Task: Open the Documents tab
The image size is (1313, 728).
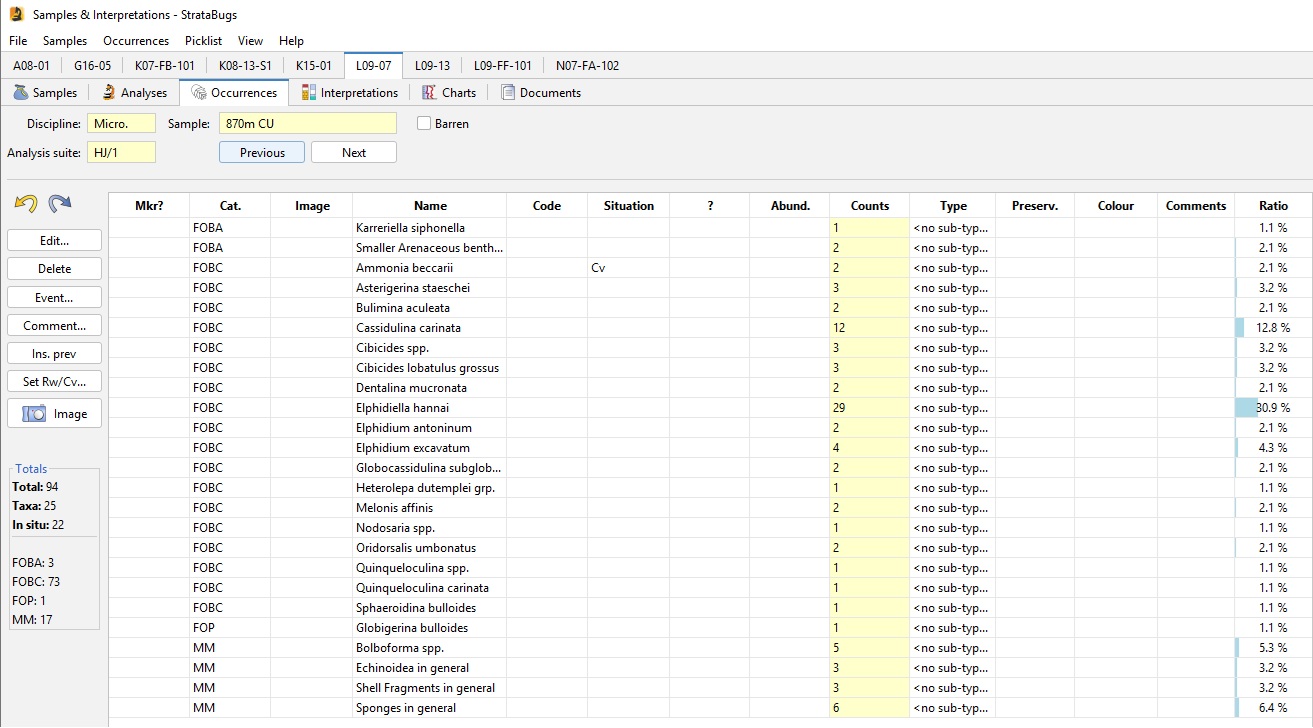Action: [x=541, y=93]
